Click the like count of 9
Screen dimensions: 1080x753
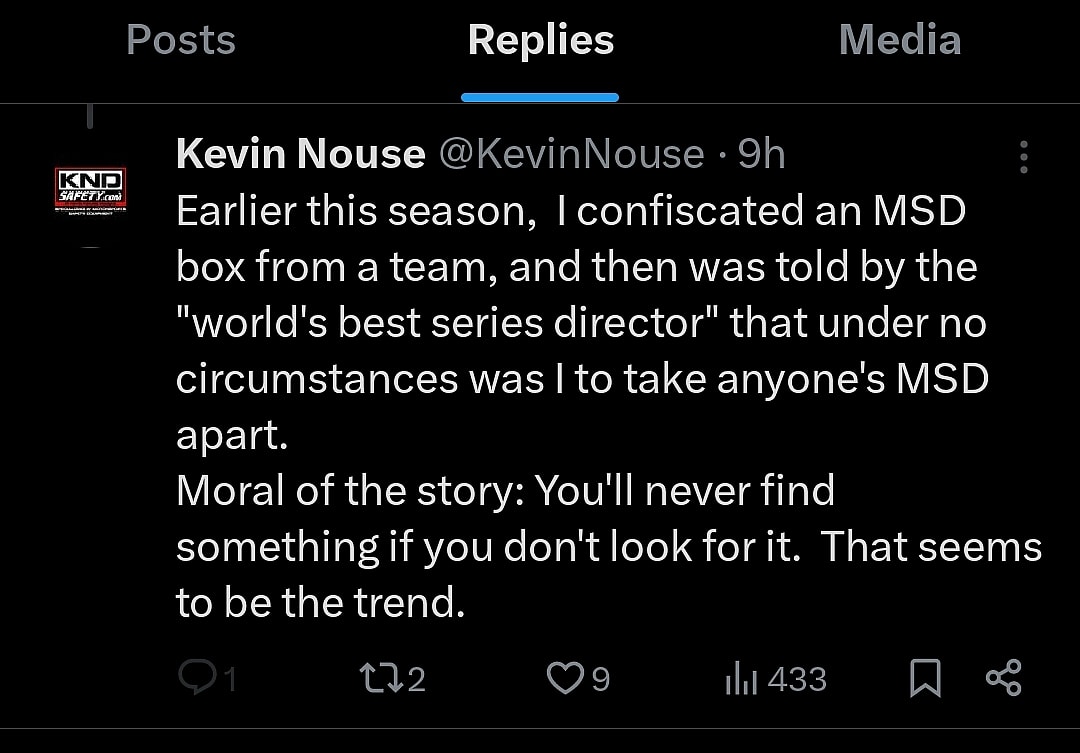click(600, 680)
